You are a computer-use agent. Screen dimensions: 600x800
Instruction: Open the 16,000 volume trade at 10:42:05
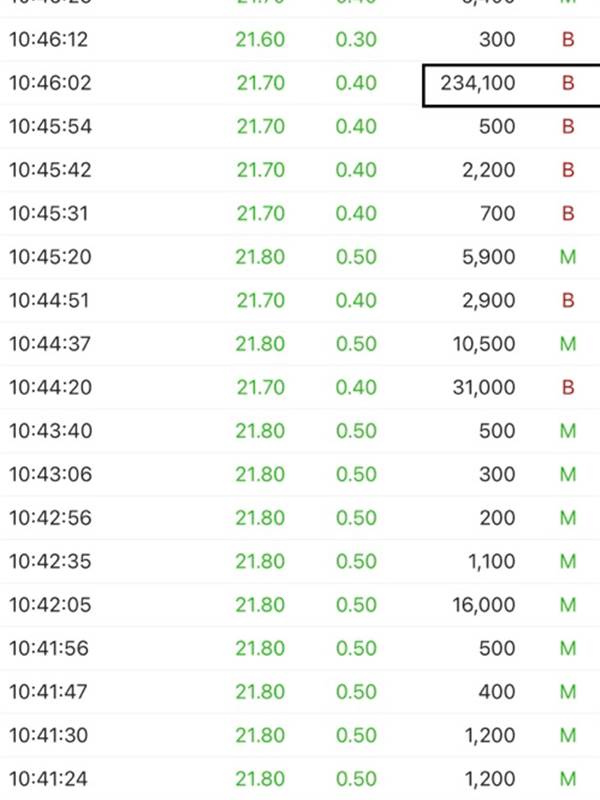coord(300,605)
